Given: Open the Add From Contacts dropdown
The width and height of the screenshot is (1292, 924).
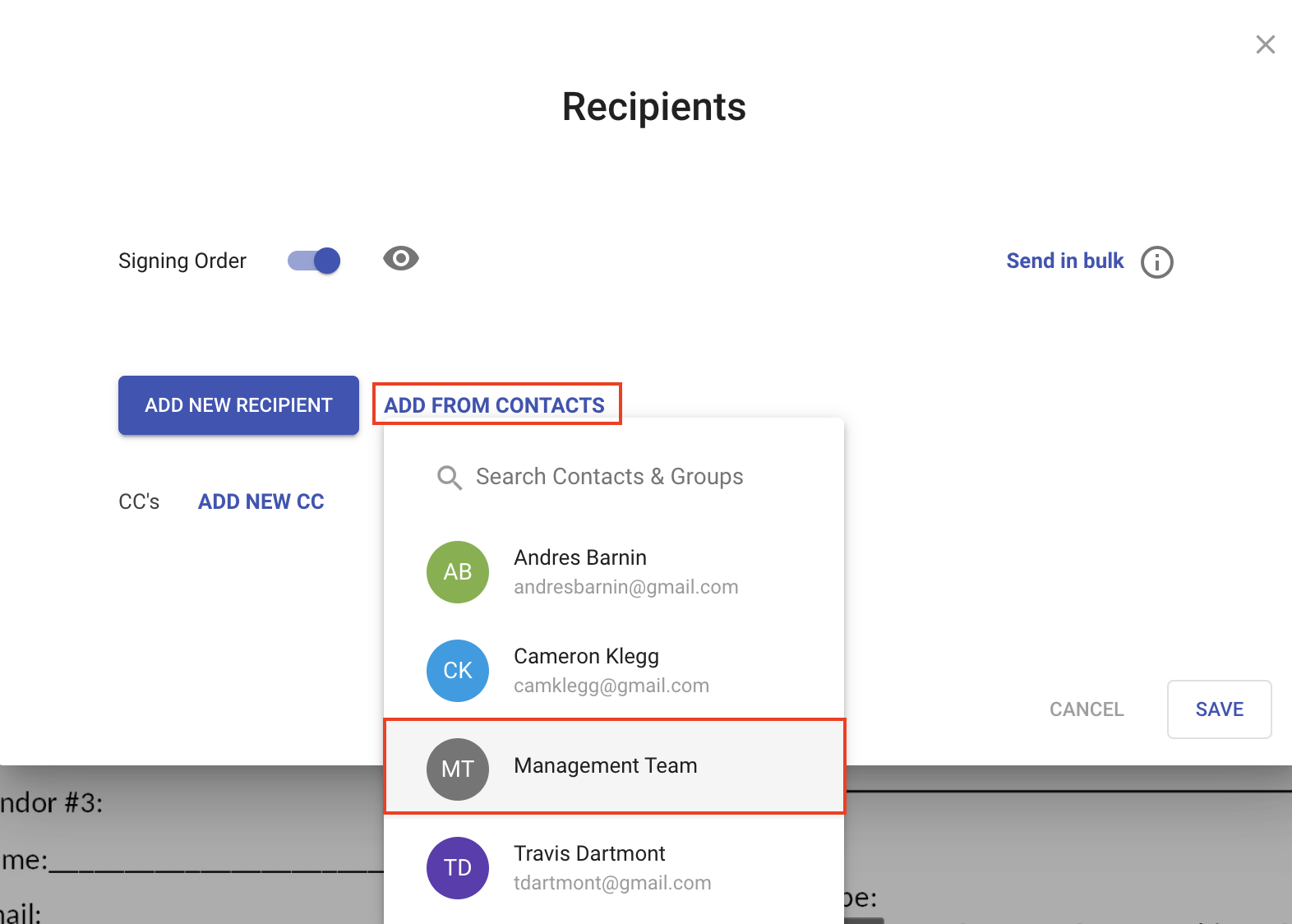Looking at the screenshot, I should (x=495, y=405).
